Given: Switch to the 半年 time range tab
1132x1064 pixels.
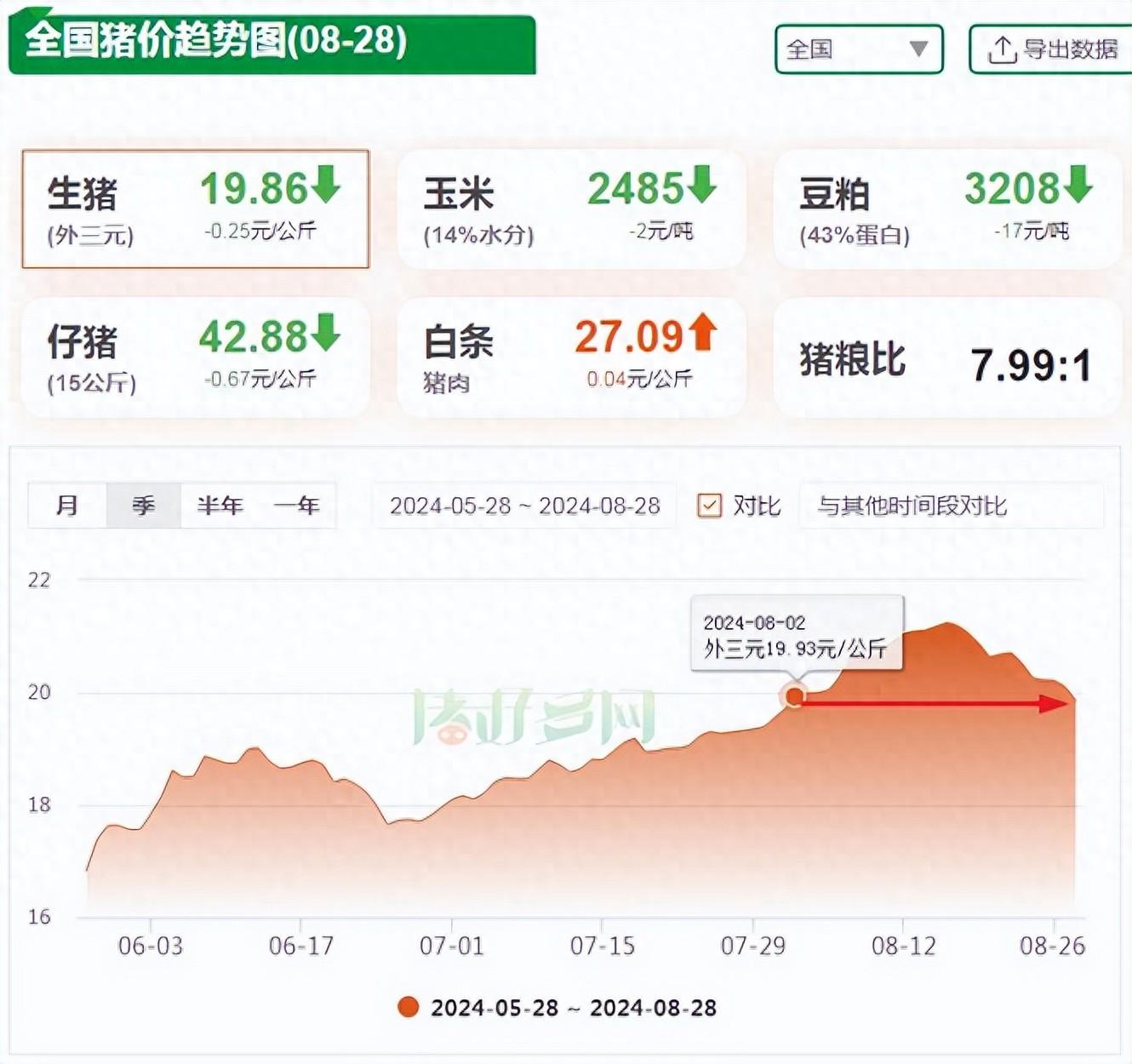Looking at the screenshot, I should point(220,506).
